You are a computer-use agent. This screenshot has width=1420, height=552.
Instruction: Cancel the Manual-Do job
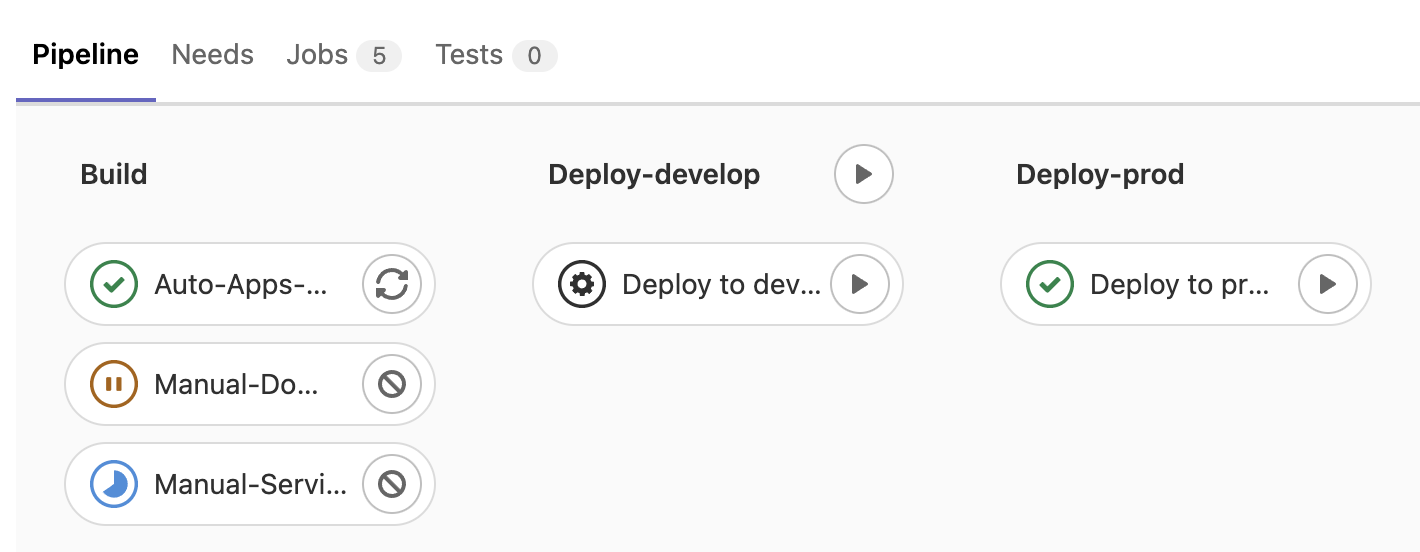pos(392,384)
